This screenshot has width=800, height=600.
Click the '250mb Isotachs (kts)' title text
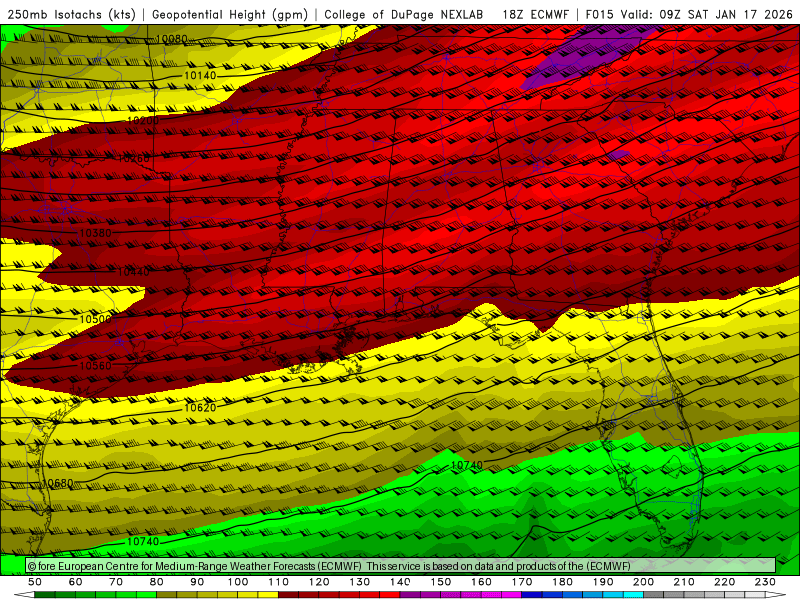[x=71, y=14]
